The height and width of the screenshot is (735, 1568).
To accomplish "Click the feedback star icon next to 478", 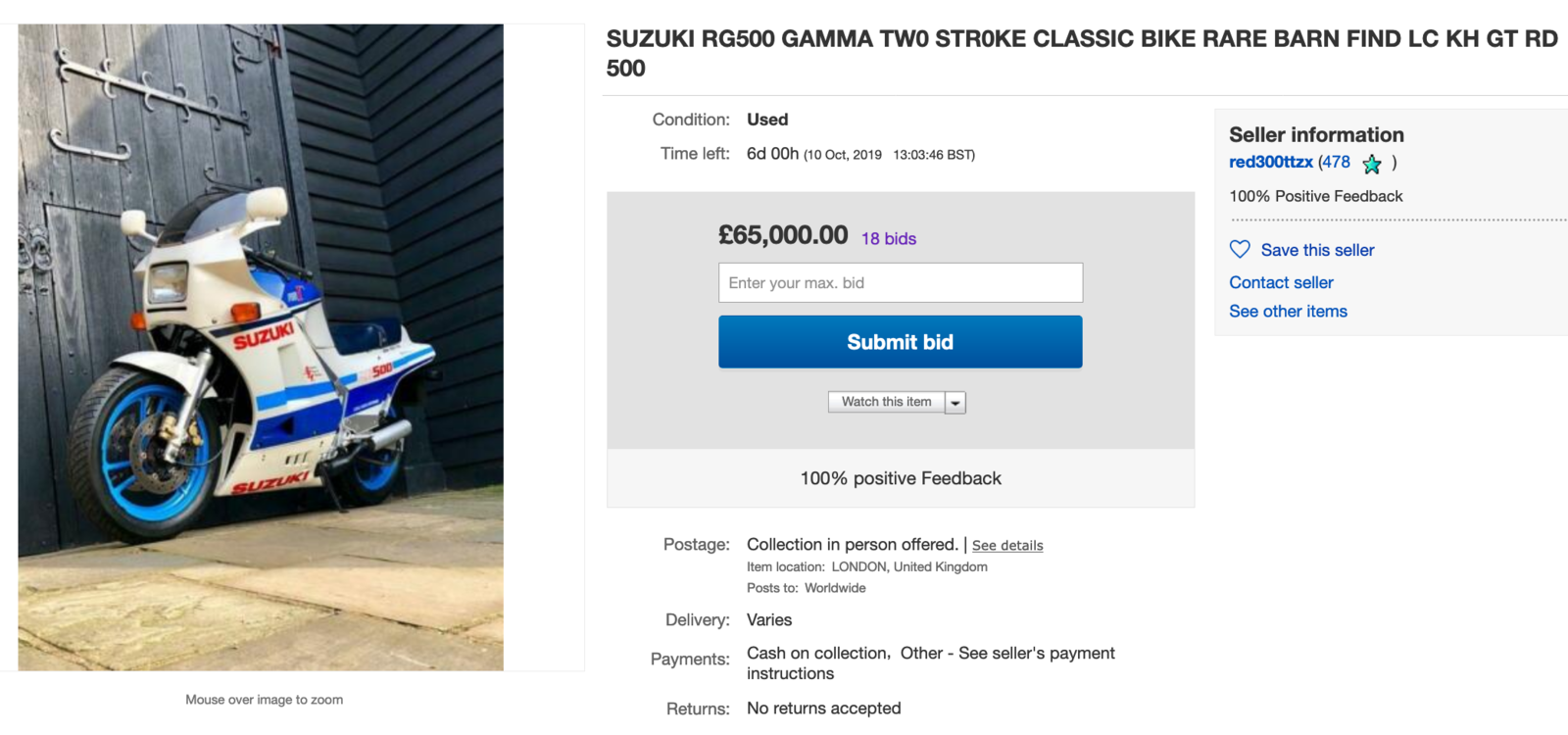I will [1372, 164].
